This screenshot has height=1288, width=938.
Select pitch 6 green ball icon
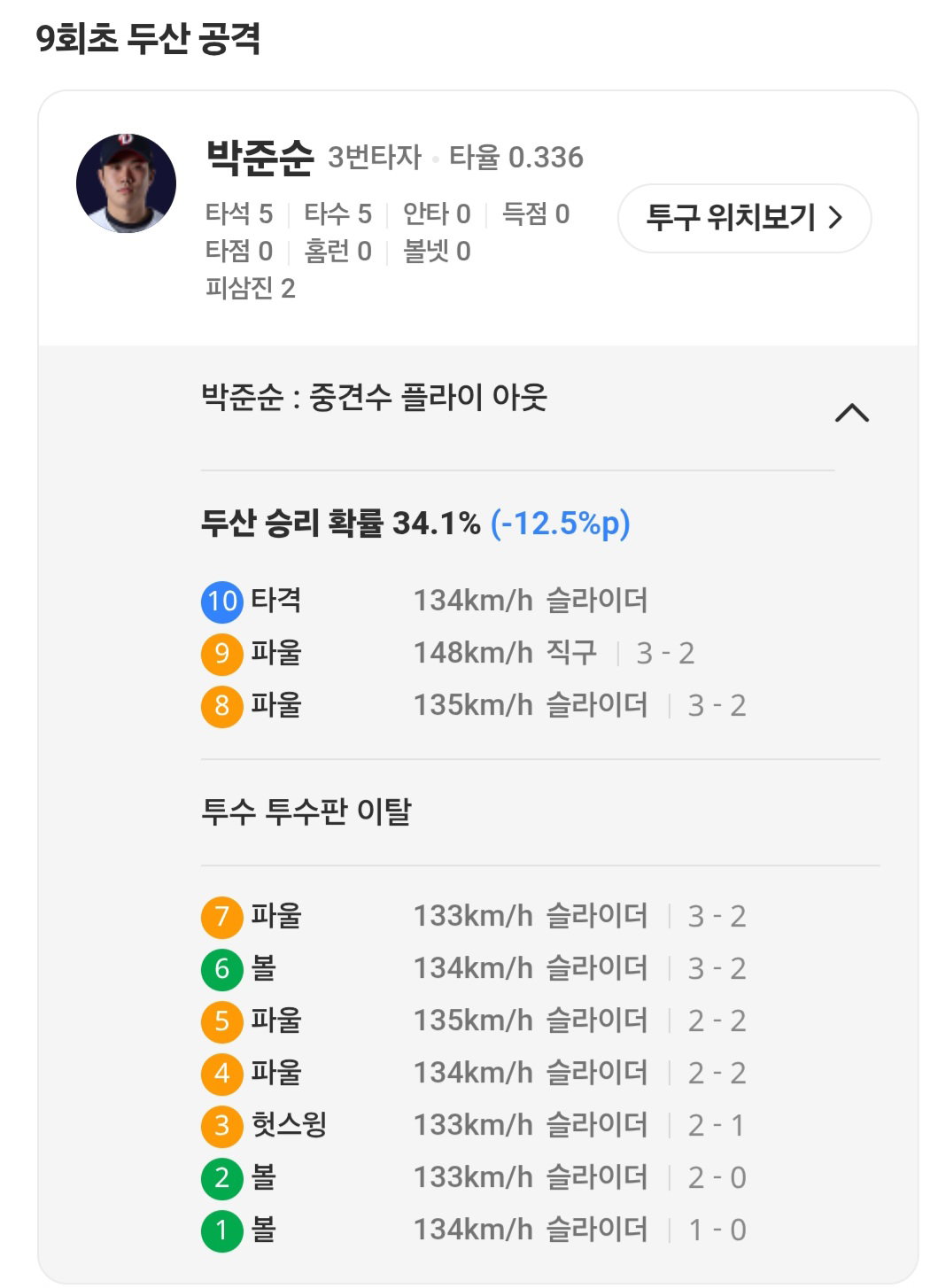221,969
